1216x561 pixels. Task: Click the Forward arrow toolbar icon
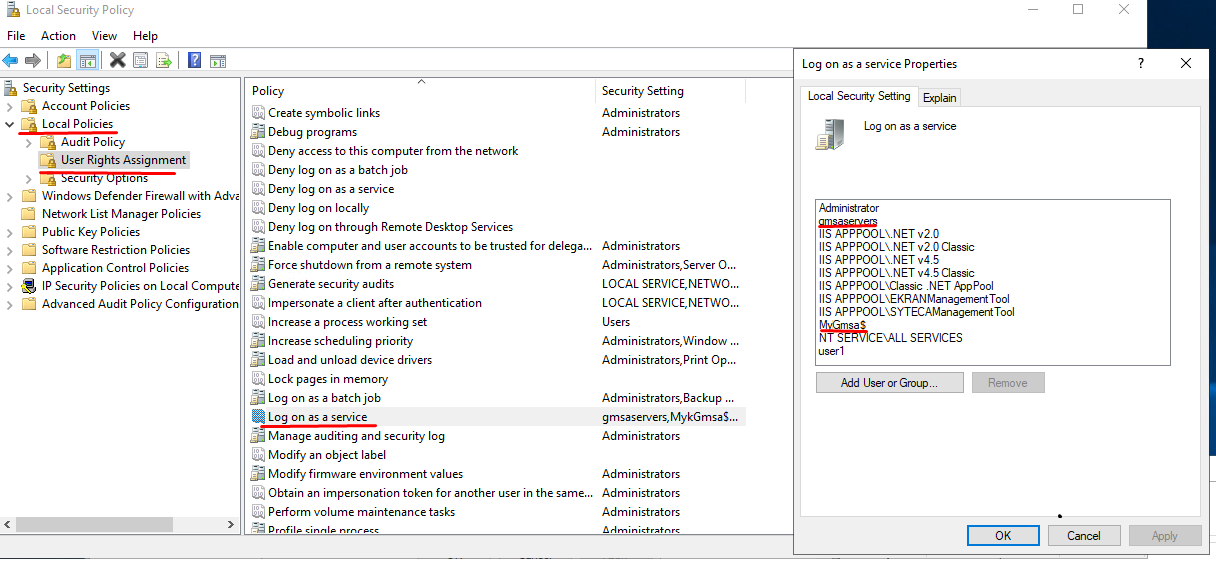[33, 60]
